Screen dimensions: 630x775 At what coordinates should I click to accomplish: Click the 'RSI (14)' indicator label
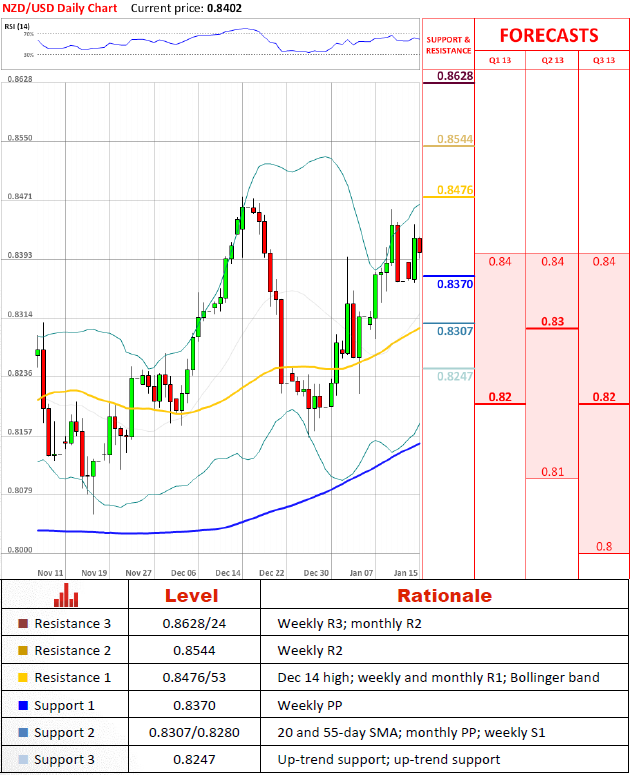point(17,26)
